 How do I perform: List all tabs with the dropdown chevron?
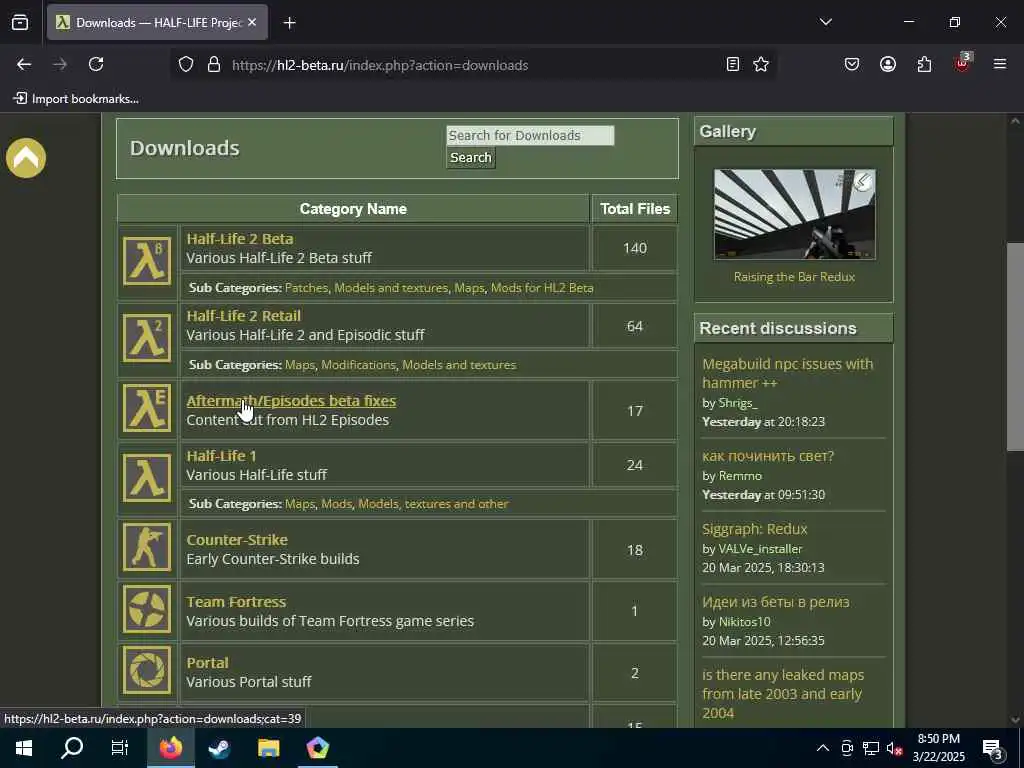pyautogui.click(x=825, y=22)
